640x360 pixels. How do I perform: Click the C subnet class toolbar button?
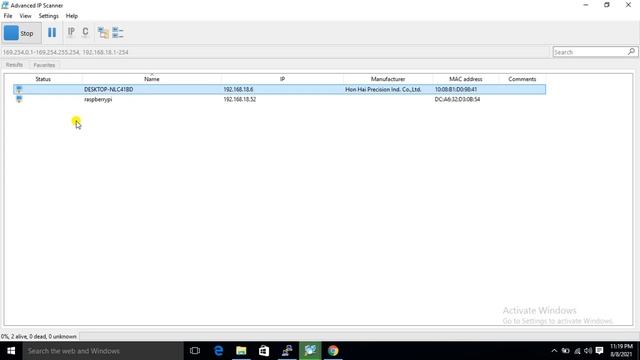click(x=85, y=32)
